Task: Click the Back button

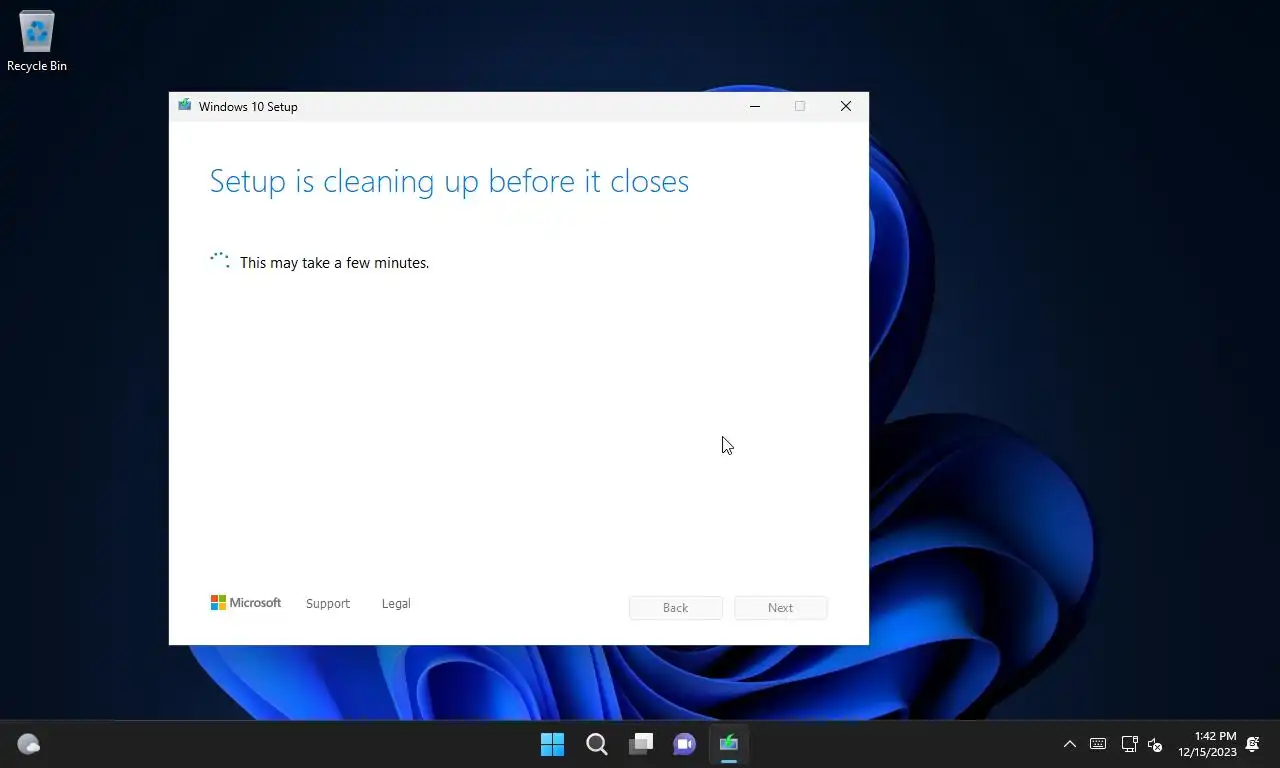Action: (x=676, y=608)
